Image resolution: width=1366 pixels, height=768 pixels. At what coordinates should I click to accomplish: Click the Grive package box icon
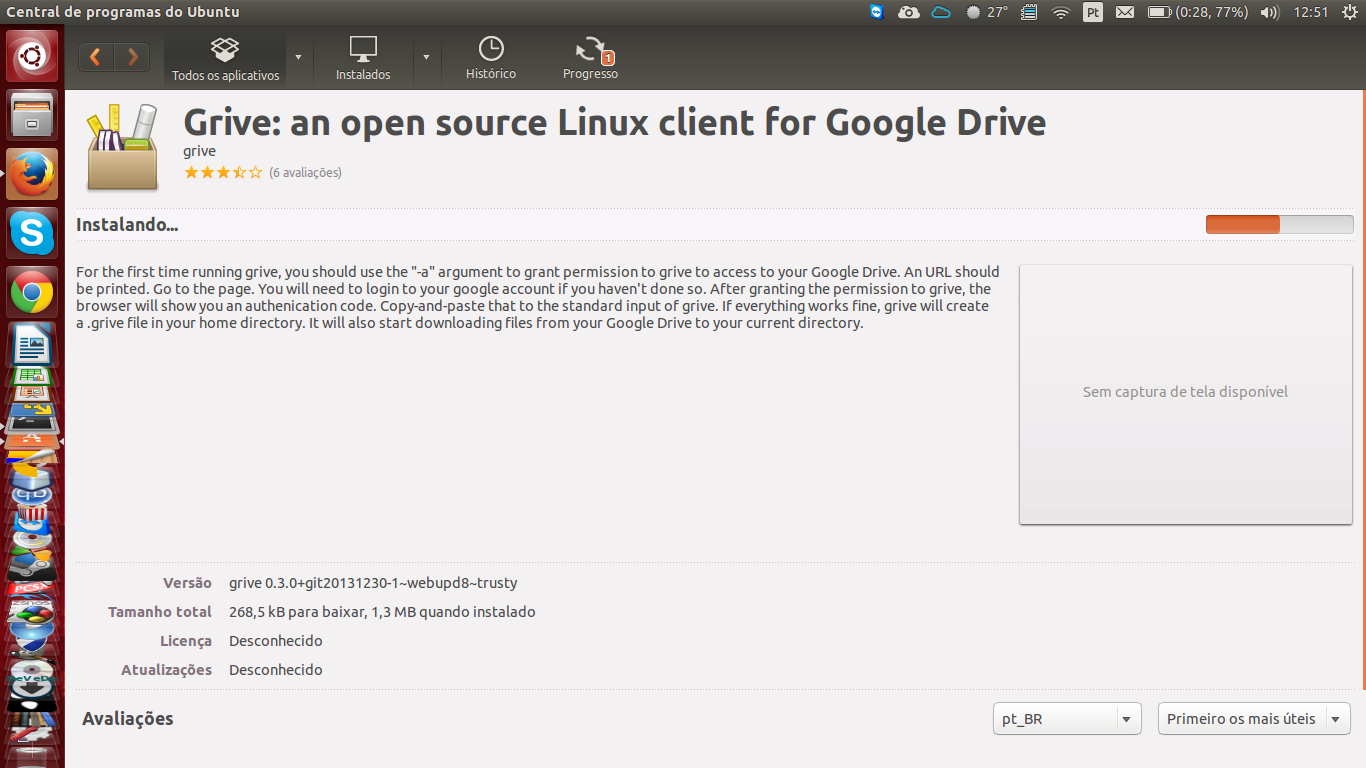122,146
